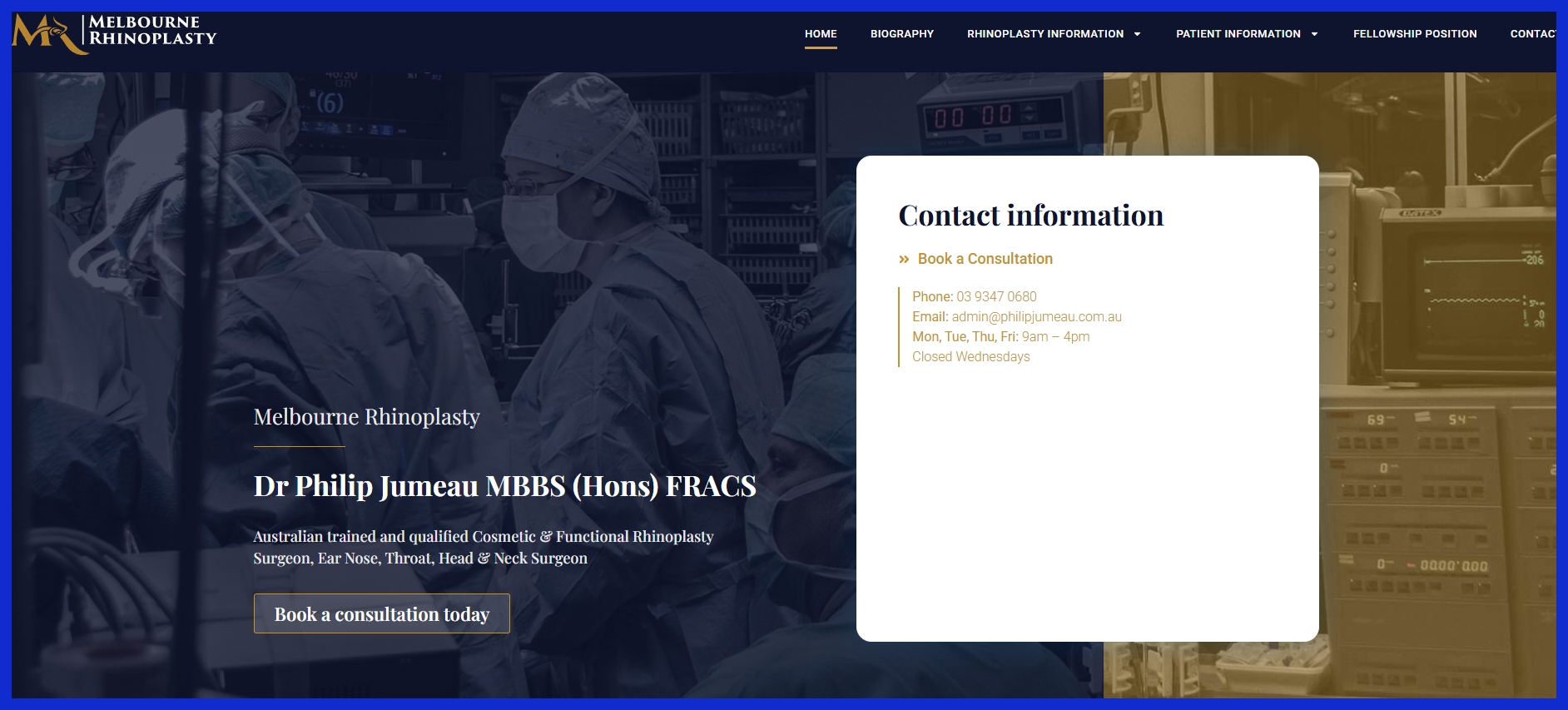Select the PATIENT INFORMATION menu label

tap(1238, 34)
